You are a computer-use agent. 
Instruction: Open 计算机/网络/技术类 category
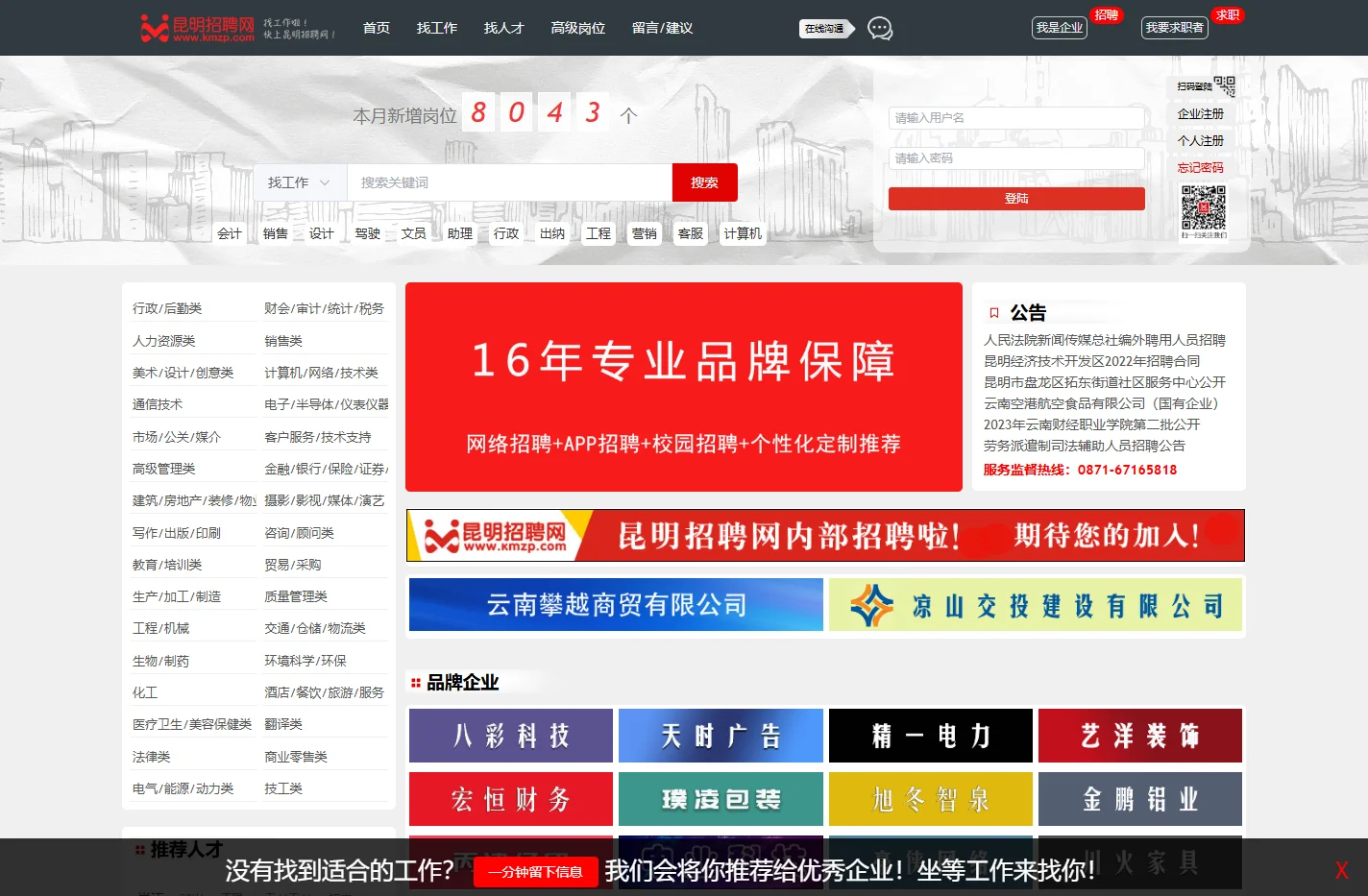click(x=321, y=373)
